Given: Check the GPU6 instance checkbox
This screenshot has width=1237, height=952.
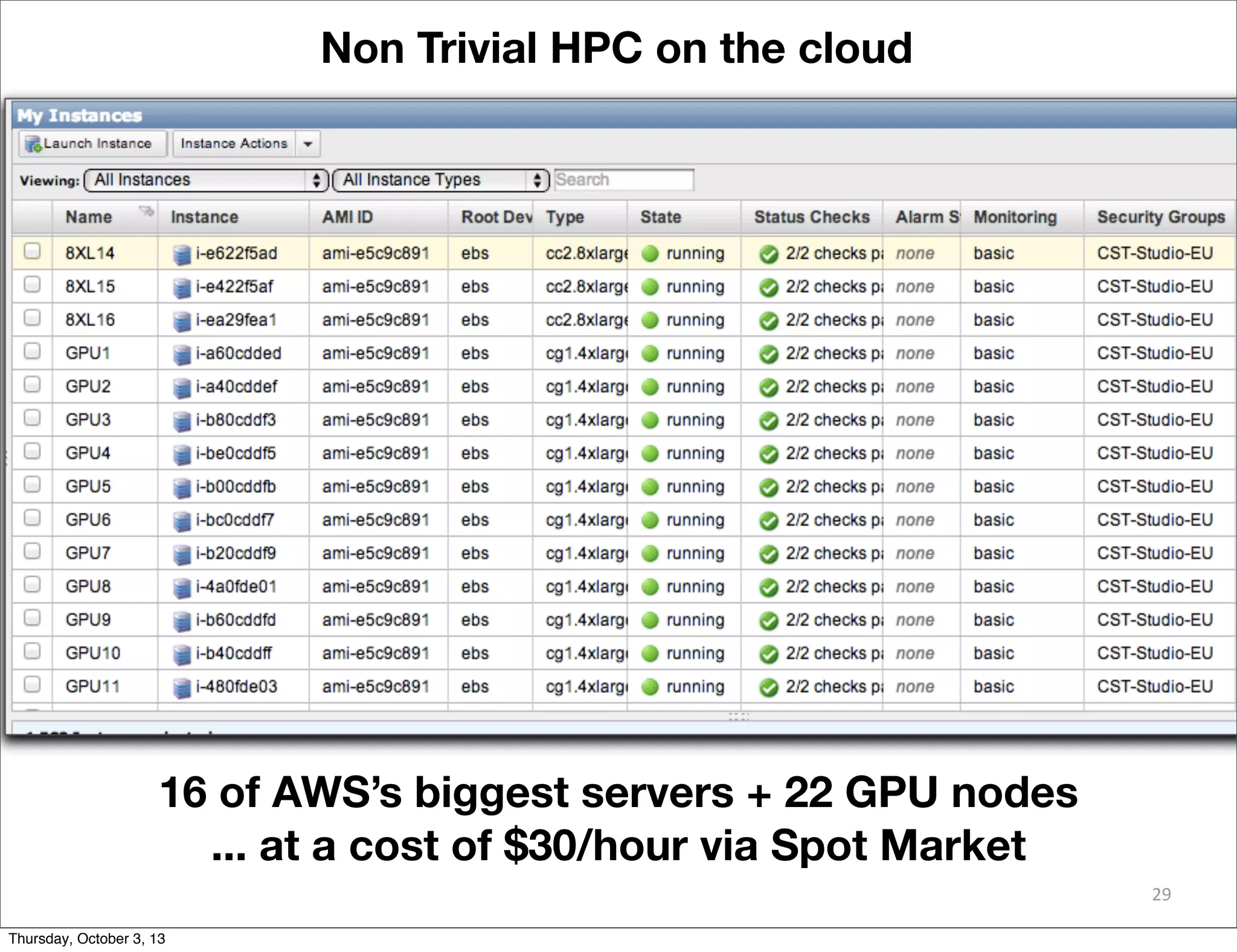Looking at the screenshot, I should [x=32, y=517].
